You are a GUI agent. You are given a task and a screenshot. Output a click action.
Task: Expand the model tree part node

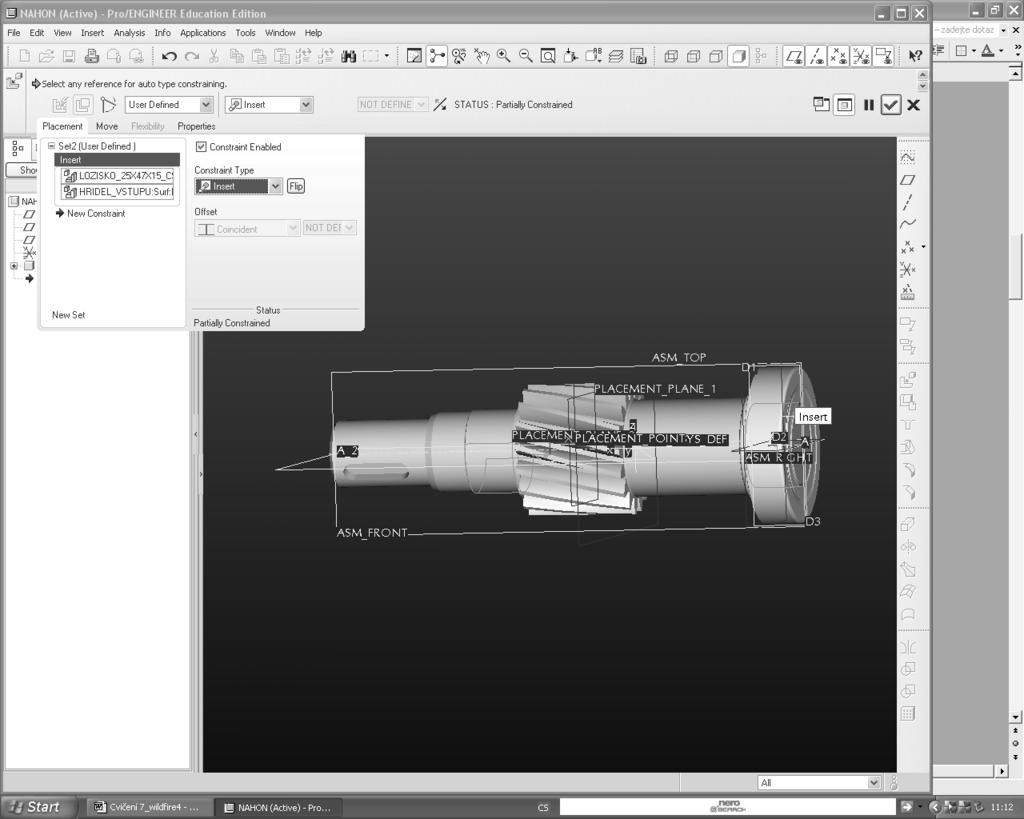tap(14, 266)
